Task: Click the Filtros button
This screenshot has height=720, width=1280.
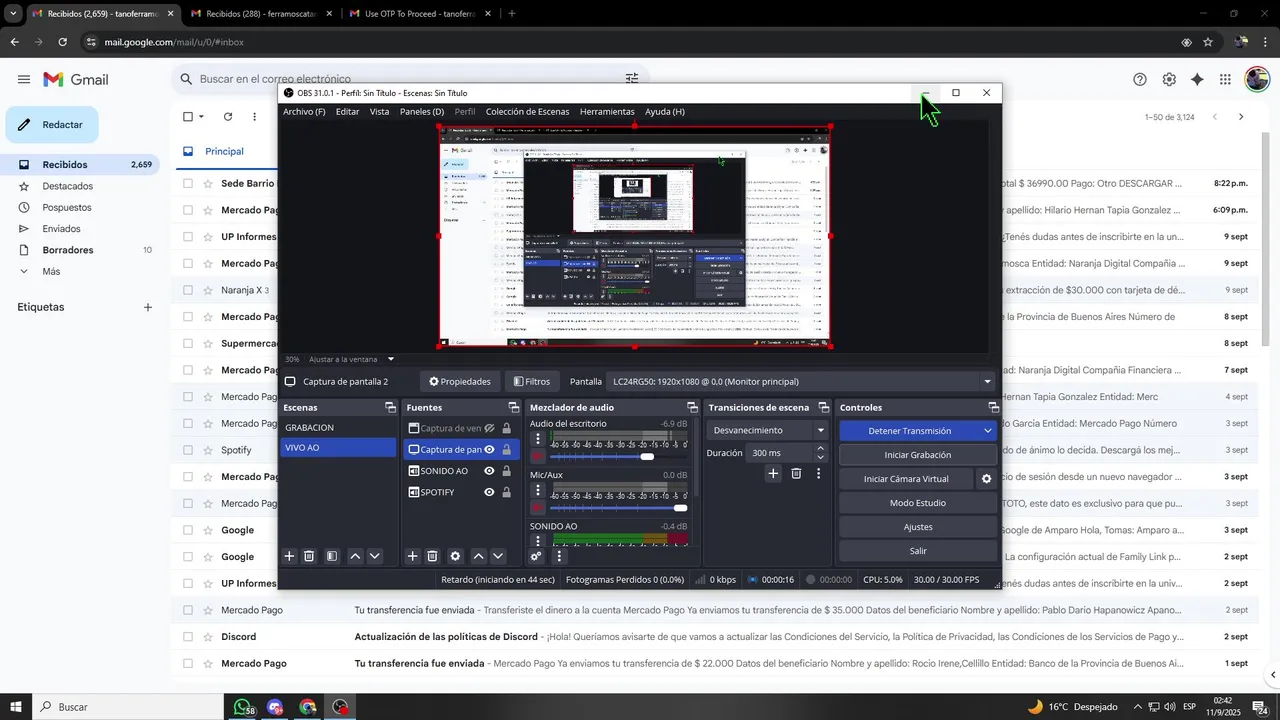Action: (532, 381)
